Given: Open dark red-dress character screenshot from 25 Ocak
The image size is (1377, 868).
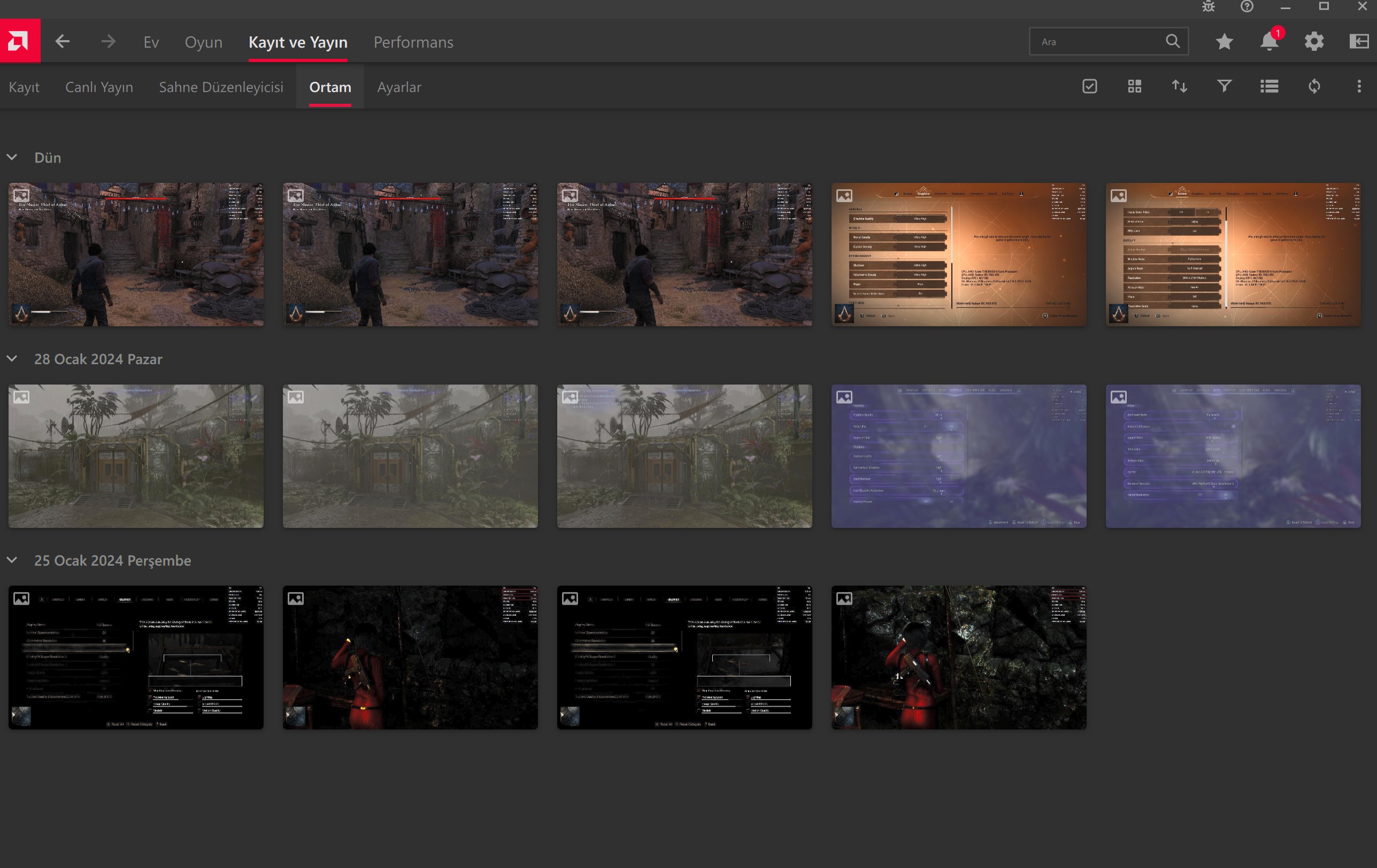Looking at the screenshot, I should click(x=410, y=657).
